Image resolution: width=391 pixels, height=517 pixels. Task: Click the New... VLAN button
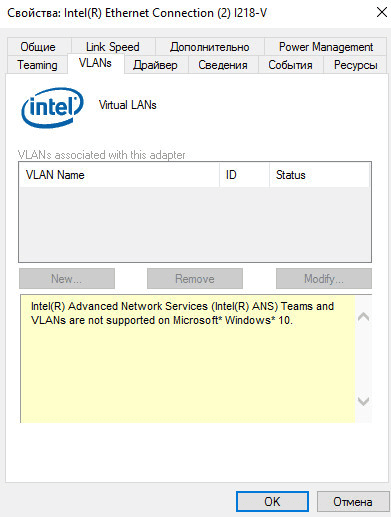[67, 279]
